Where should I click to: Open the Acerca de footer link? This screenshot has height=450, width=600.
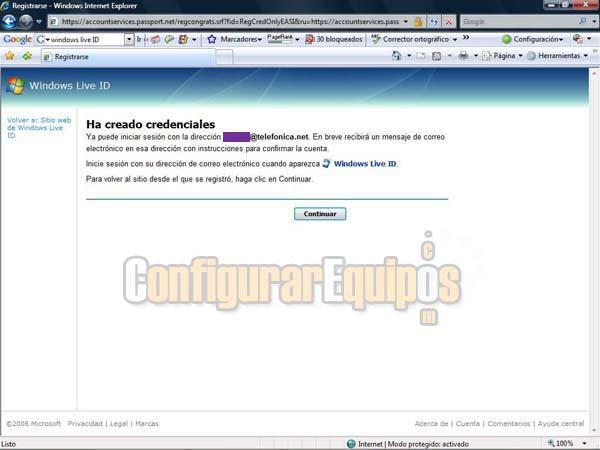[x=431, y=424]
